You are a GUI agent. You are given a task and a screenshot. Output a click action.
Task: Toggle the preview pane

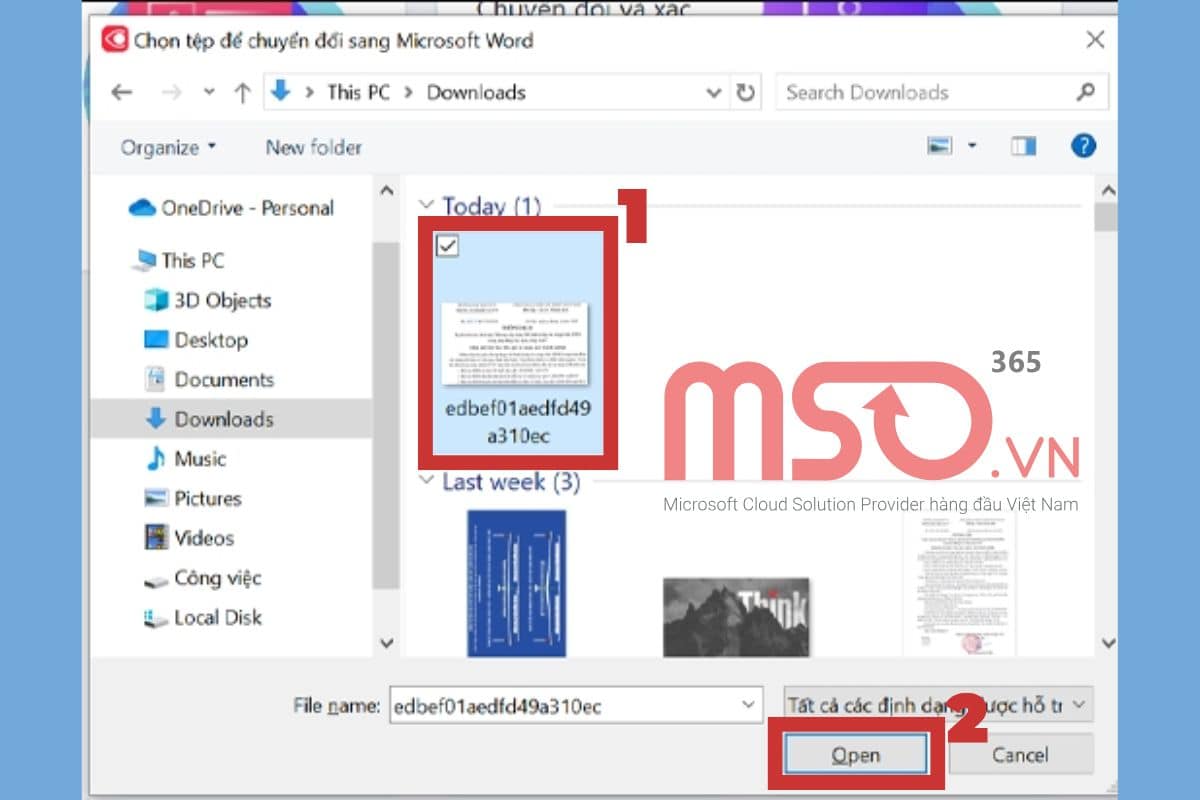tap(1023, 147)
